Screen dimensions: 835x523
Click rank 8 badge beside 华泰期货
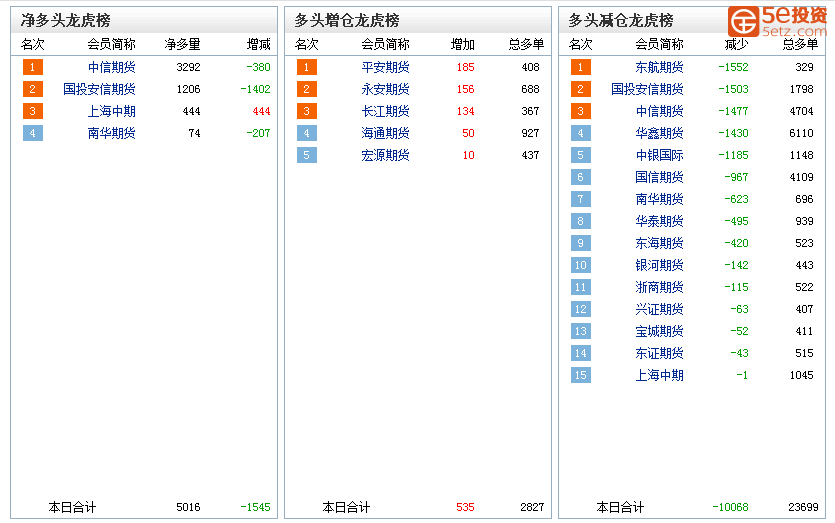coord(580,221)
